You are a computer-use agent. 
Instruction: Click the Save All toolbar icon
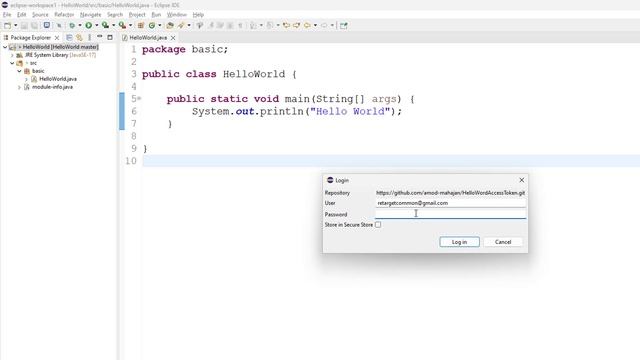pos(34,25)
